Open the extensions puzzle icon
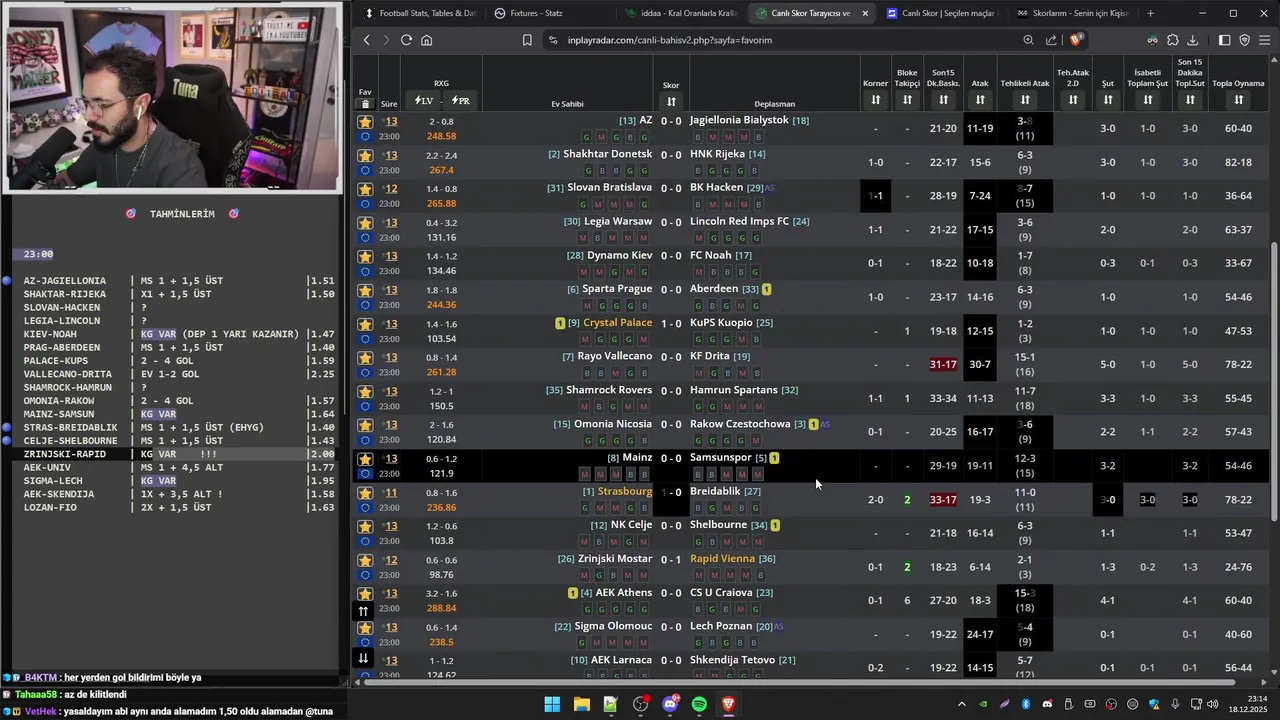This screenshot has height=720, width=1280. [1173, 40]
